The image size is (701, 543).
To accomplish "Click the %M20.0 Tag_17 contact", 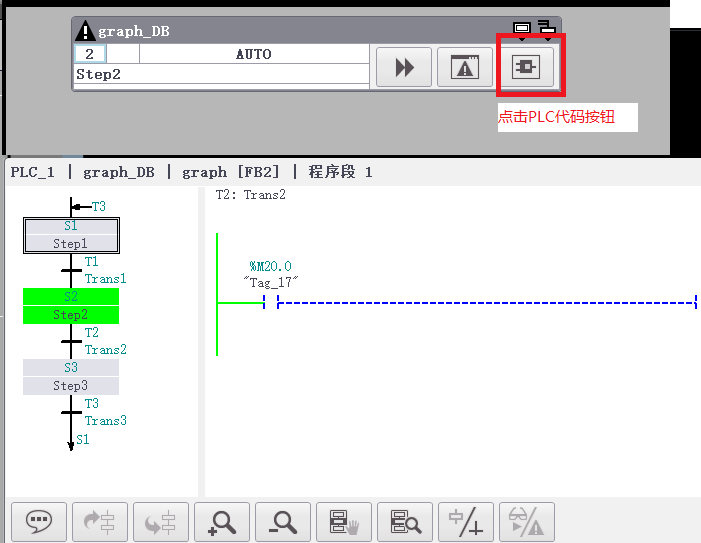I will 271,302.
